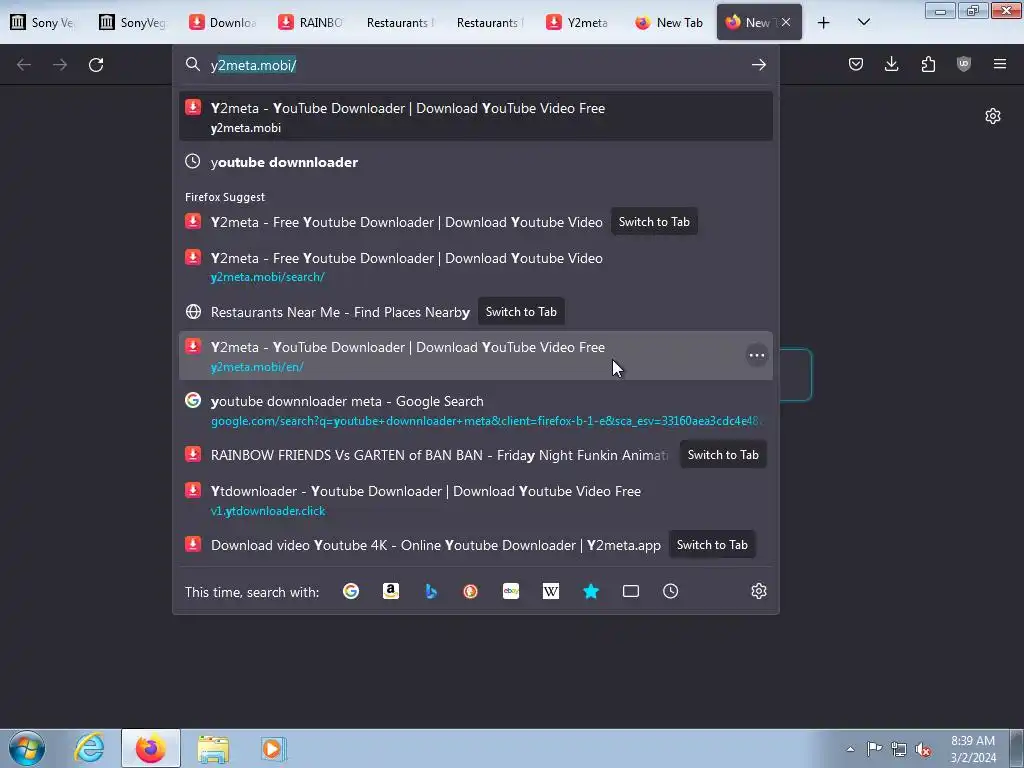Click Switch to Tab beside RAINBOW FRIENDS
Image resolution: width=1024 pixels, height=768 pixels.
click(723, 455)
